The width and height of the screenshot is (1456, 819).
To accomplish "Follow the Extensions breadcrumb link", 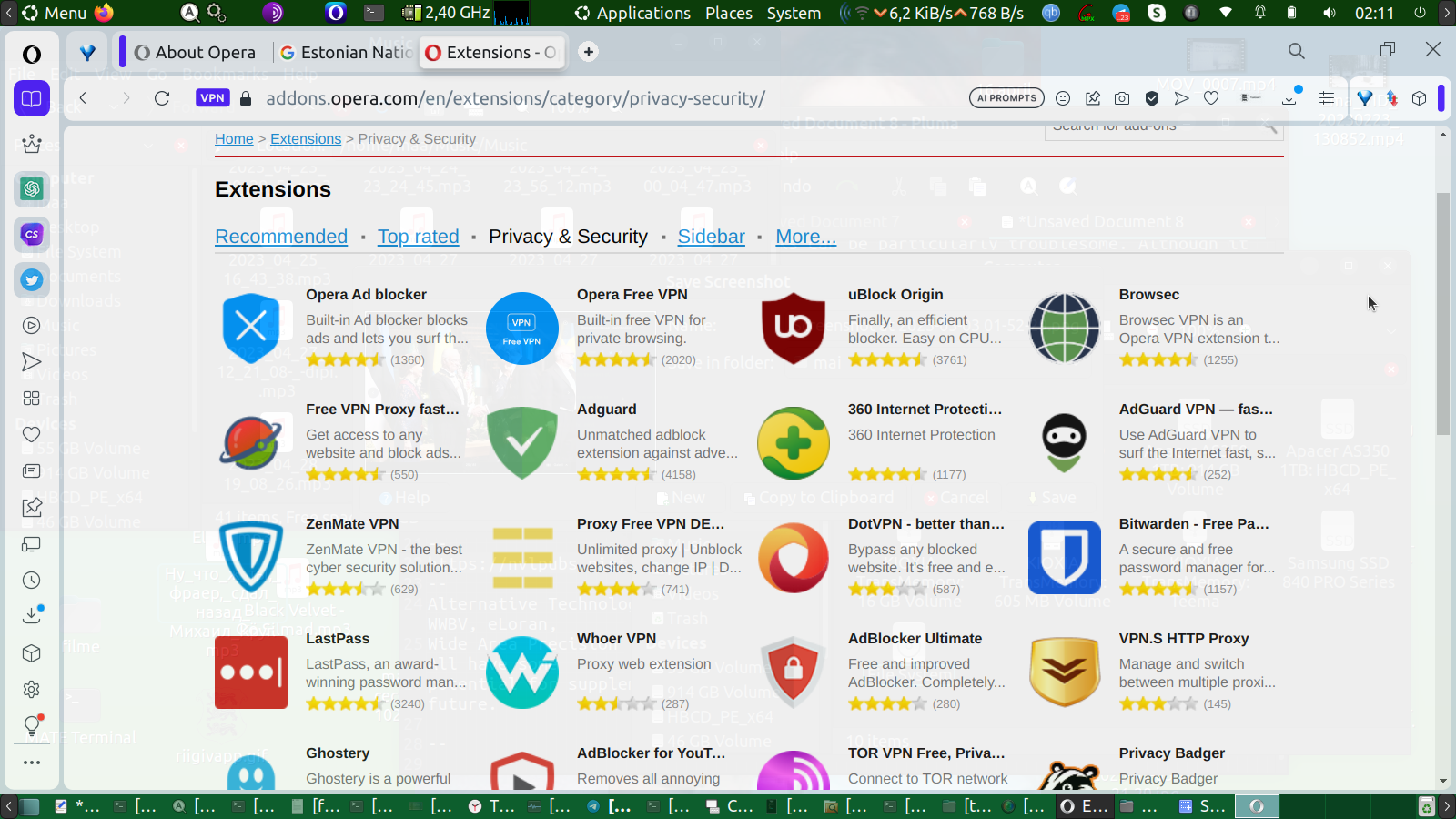I will click(x=306, y=139).
